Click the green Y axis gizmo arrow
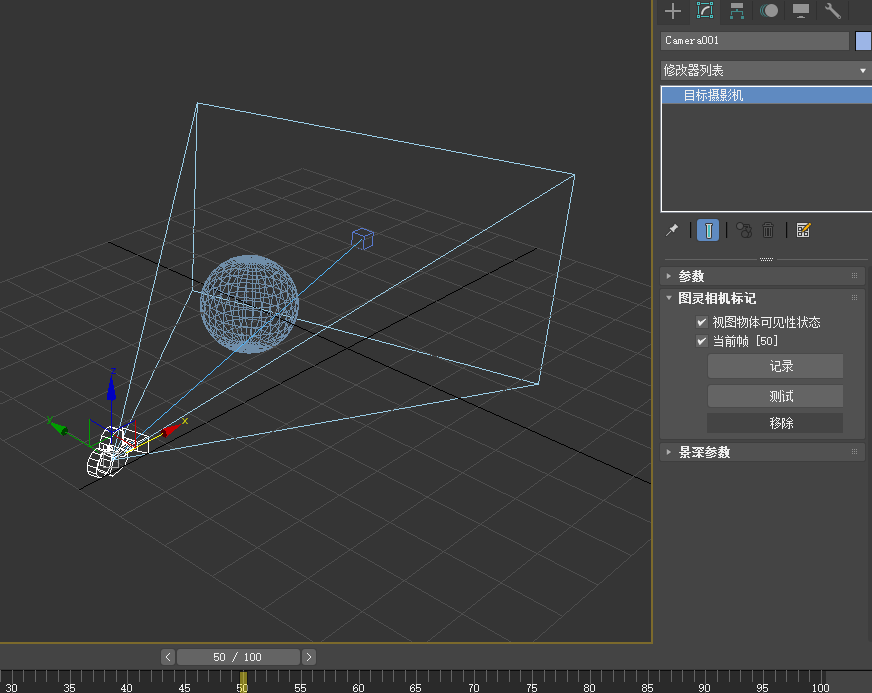872x693 pixels. [x=57, y=427]
